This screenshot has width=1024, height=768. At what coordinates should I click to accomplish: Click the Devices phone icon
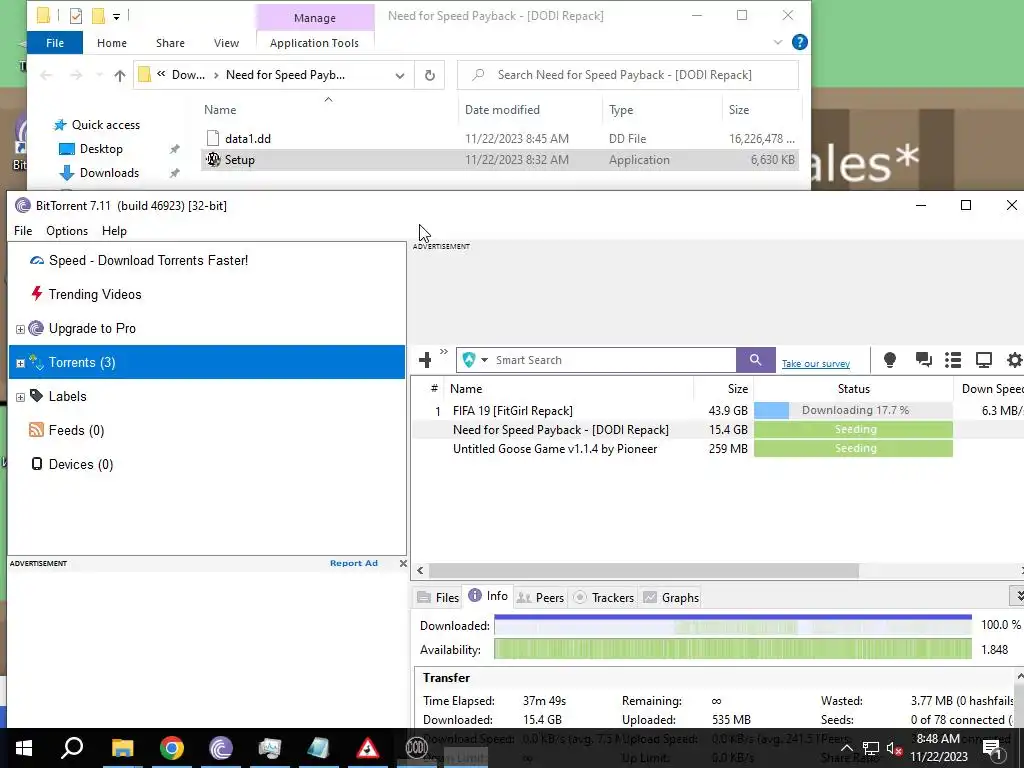37,464
